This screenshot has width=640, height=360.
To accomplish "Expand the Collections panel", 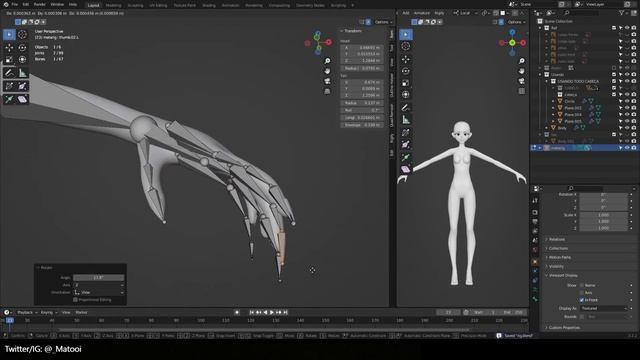I will point(558,249).
